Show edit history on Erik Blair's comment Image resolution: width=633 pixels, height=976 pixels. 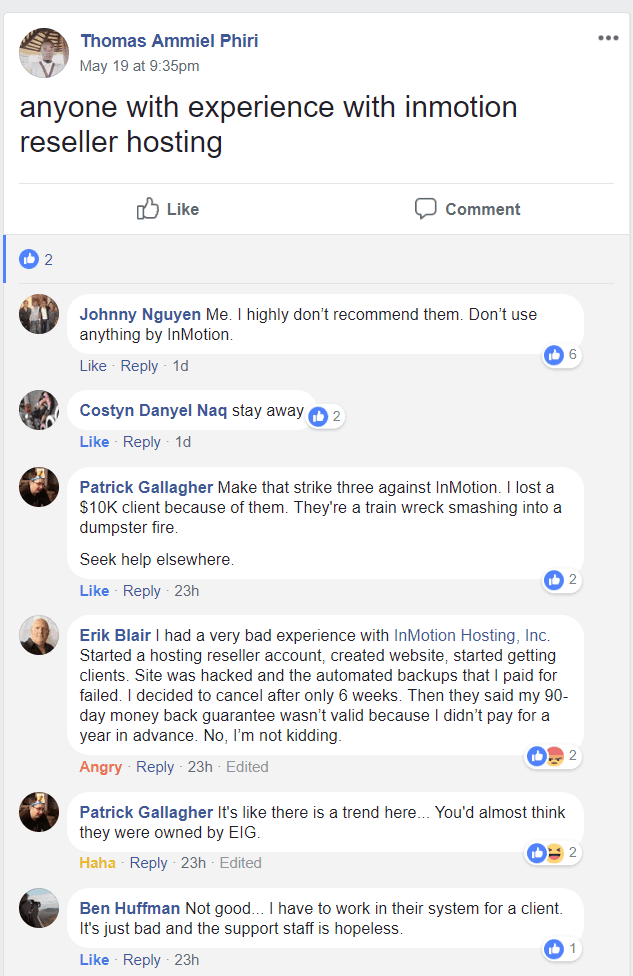(x=247, y=767)
